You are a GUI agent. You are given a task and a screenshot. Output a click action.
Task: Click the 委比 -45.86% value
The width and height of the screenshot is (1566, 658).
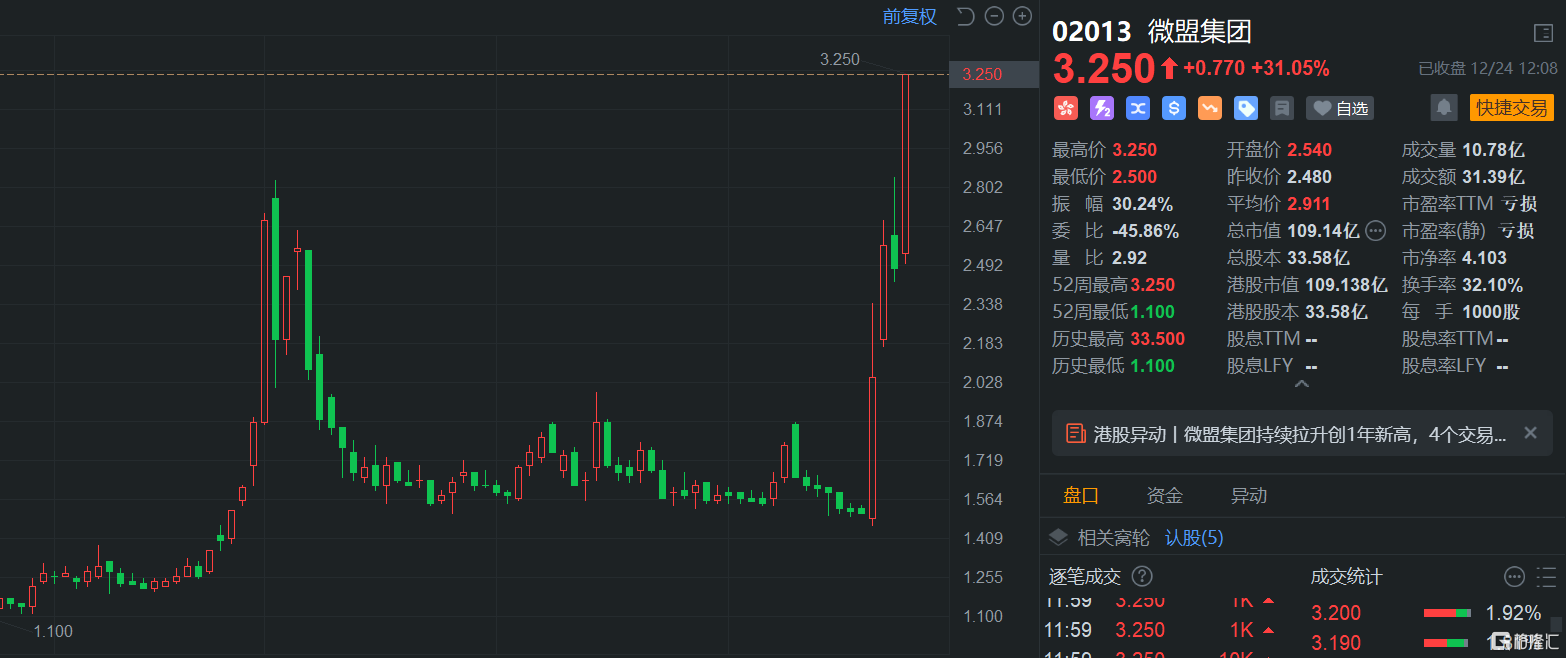coord(1146,231)
